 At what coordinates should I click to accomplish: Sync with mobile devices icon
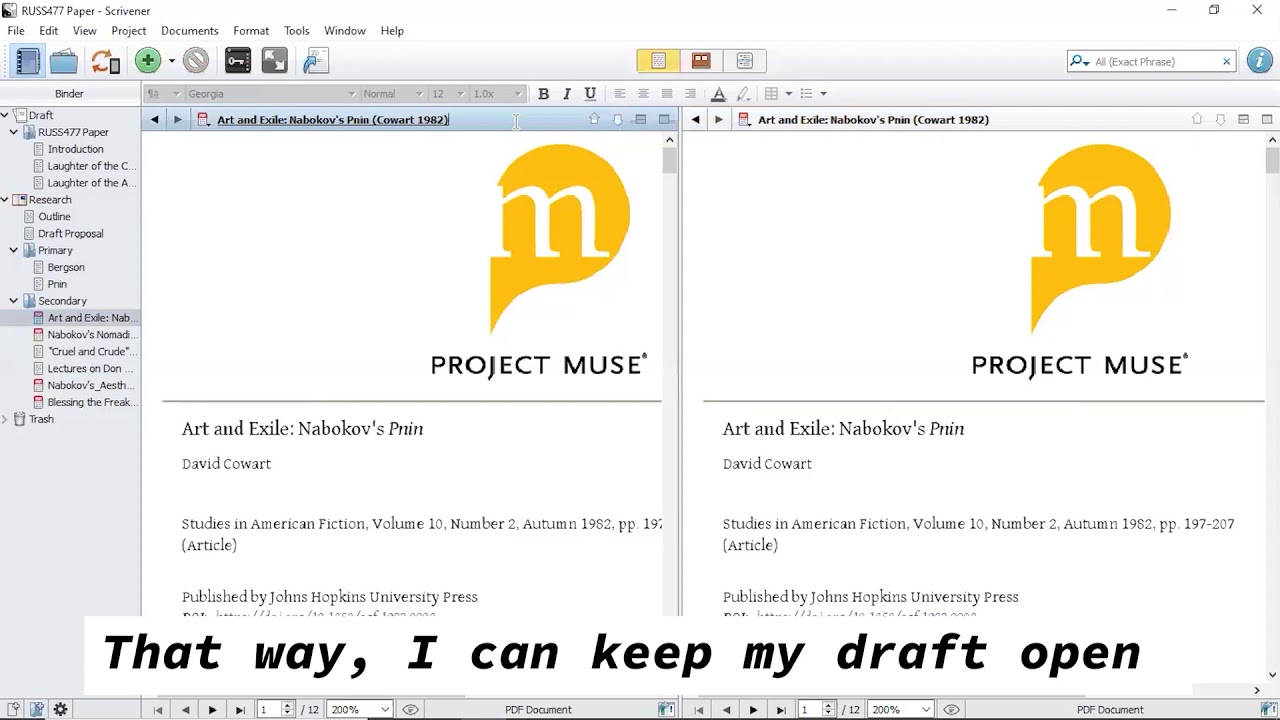105,61
